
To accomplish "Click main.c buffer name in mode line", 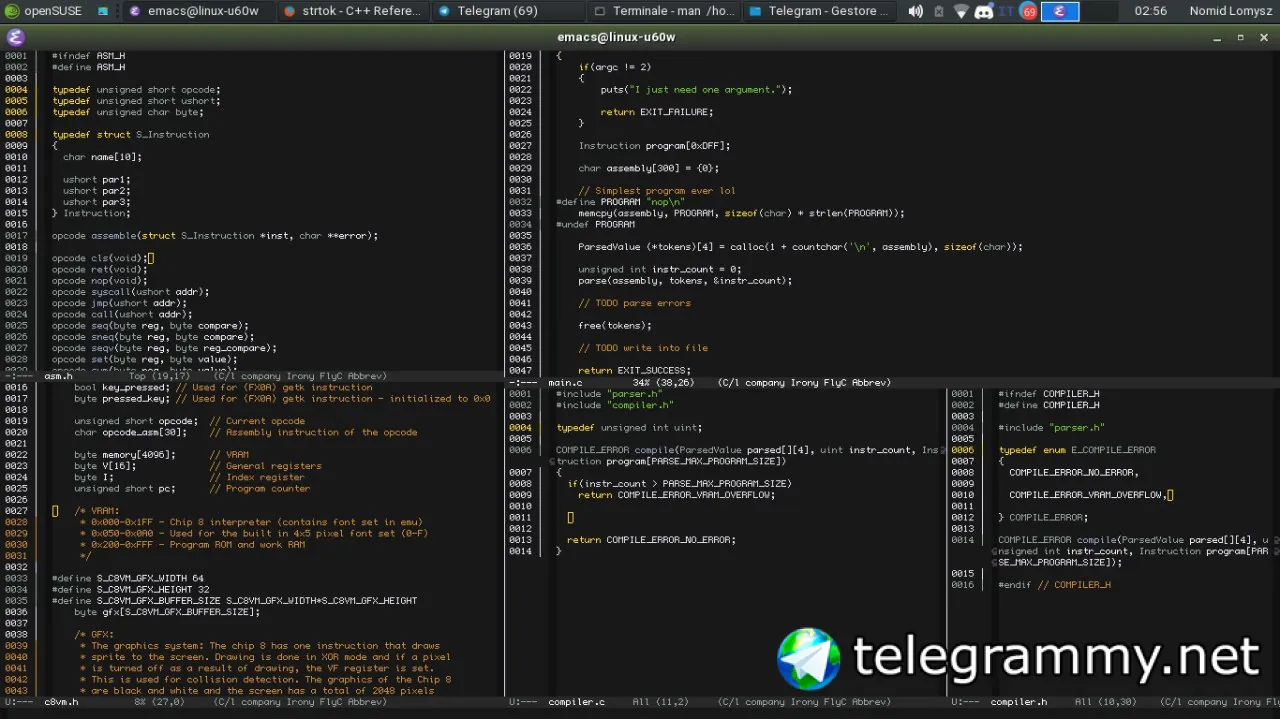I will (x=565, y=382).
